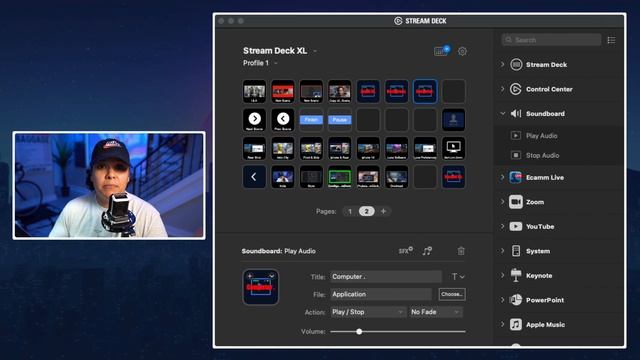Click the System category icon
This screenshot has height=360, width=640.
pos(516,251)
